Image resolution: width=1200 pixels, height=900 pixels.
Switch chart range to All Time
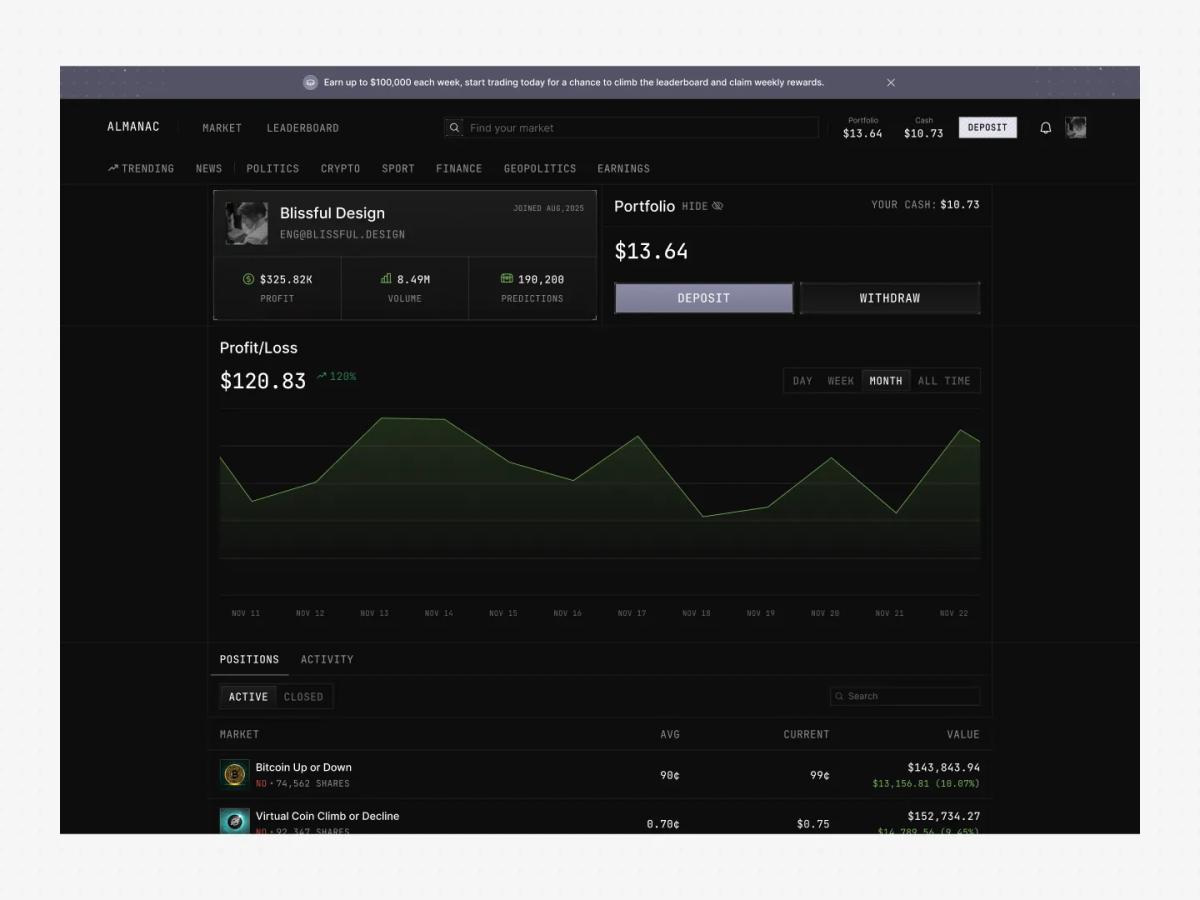tap(944, 381)
